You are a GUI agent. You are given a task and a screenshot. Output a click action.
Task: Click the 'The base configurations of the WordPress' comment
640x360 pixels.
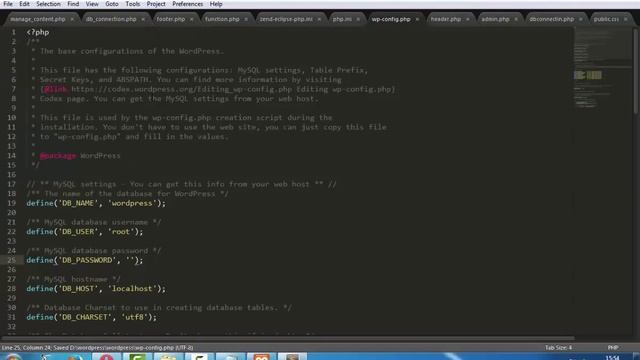(x=128, y=51)
